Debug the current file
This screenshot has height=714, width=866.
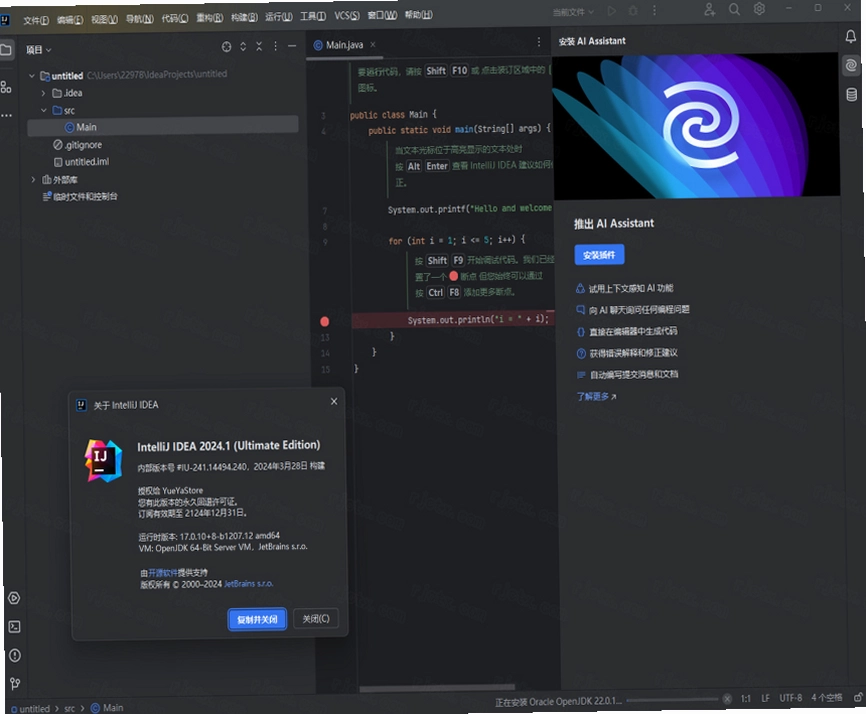click(x=633, y=11)
